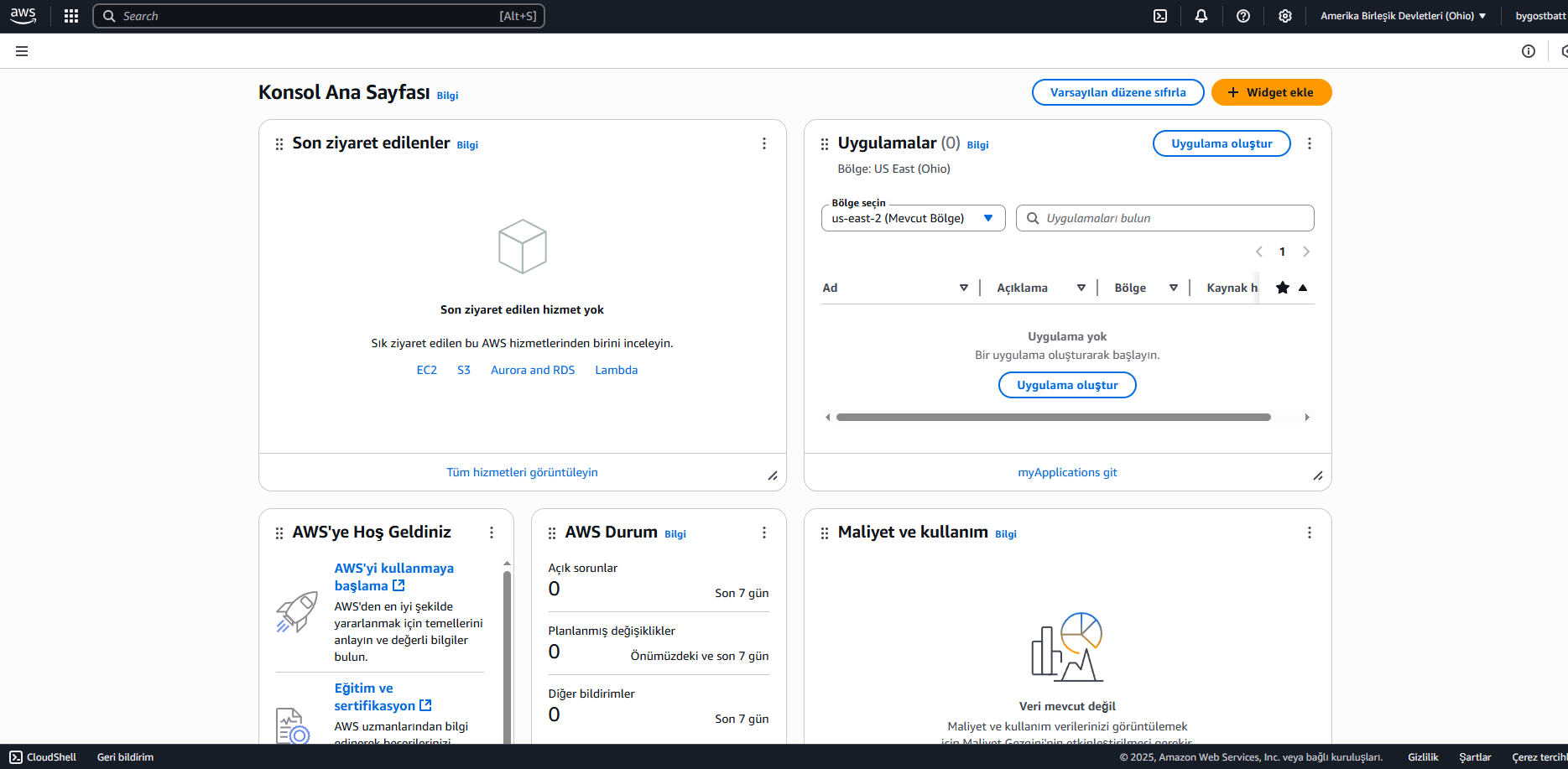Sort by Açıklama column
1568x769 pixels.
pyautogui.click(x=1081, y=288)
